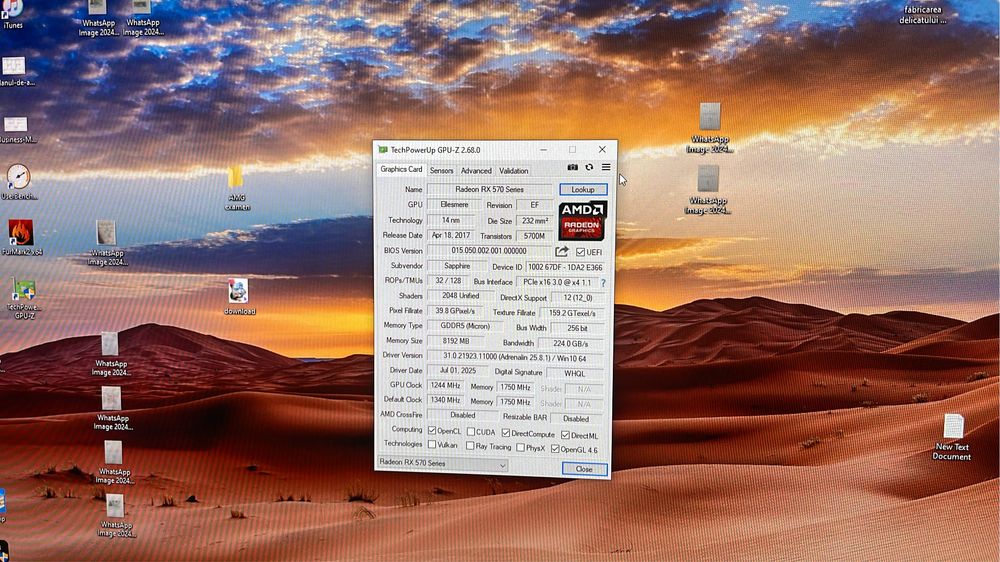
Task: Select the UserBenchmark desktop shortcut
Action: [x=18, y=182]
